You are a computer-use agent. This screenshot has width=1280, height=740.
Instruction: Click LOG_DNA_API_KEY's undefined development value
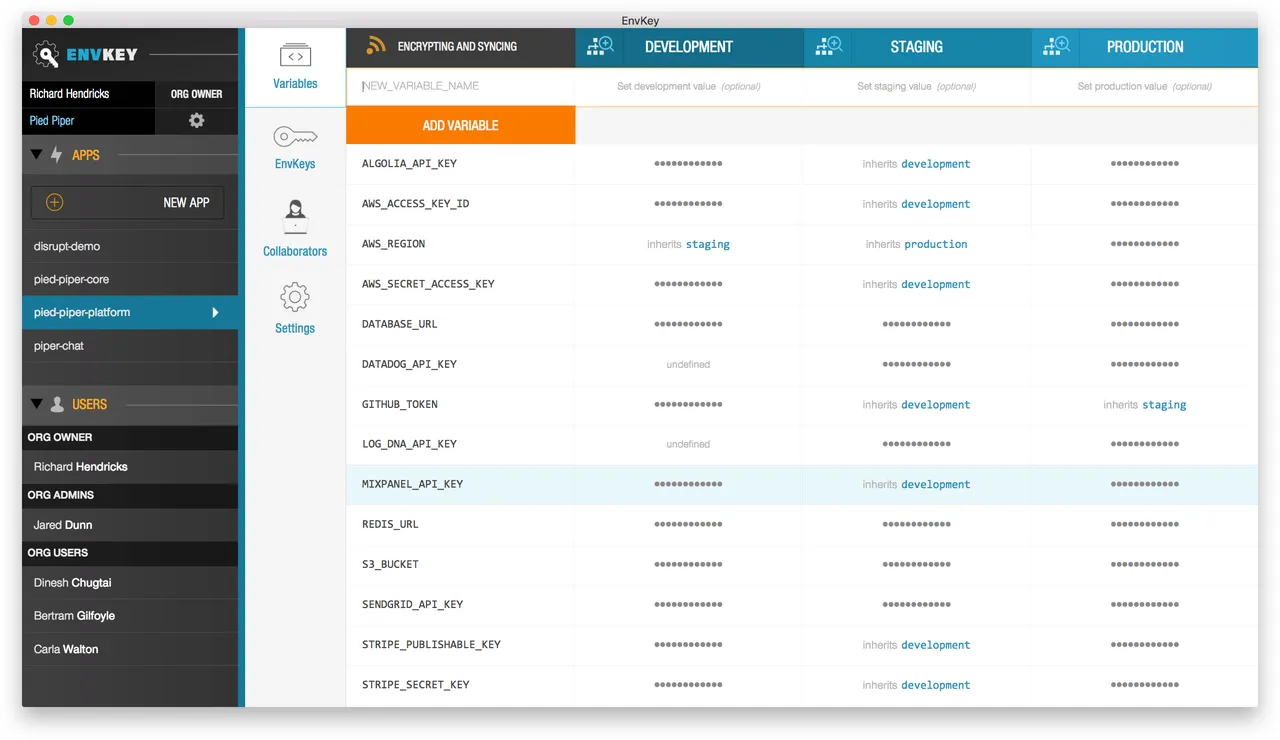(x=688, y=444)
